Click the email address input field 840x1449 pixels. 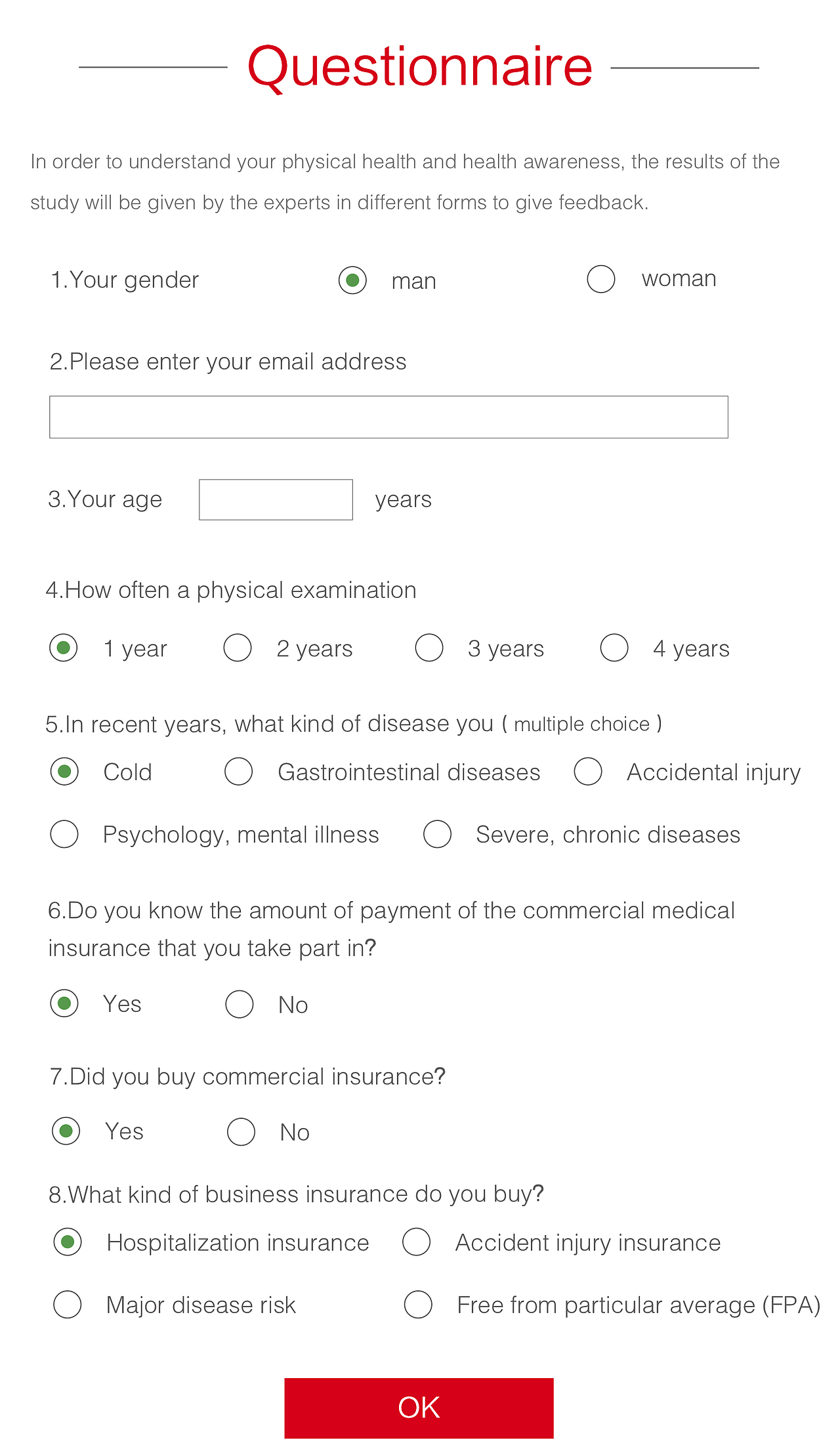388,417
